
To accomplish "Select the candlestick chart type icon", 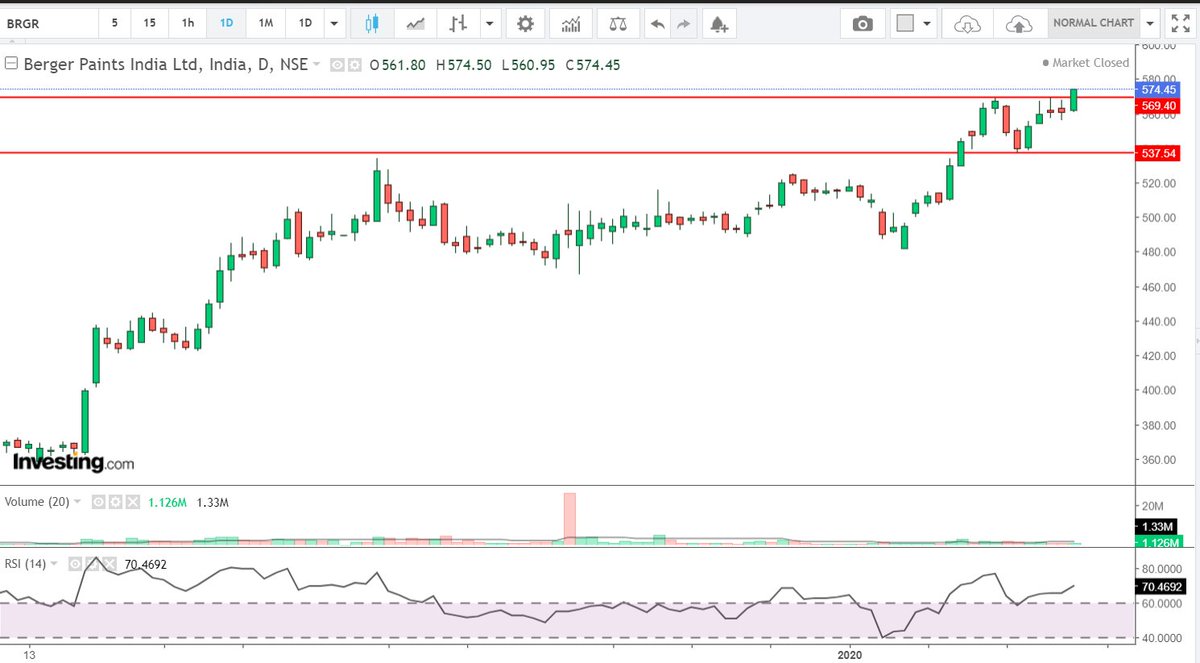I will 373,23.
